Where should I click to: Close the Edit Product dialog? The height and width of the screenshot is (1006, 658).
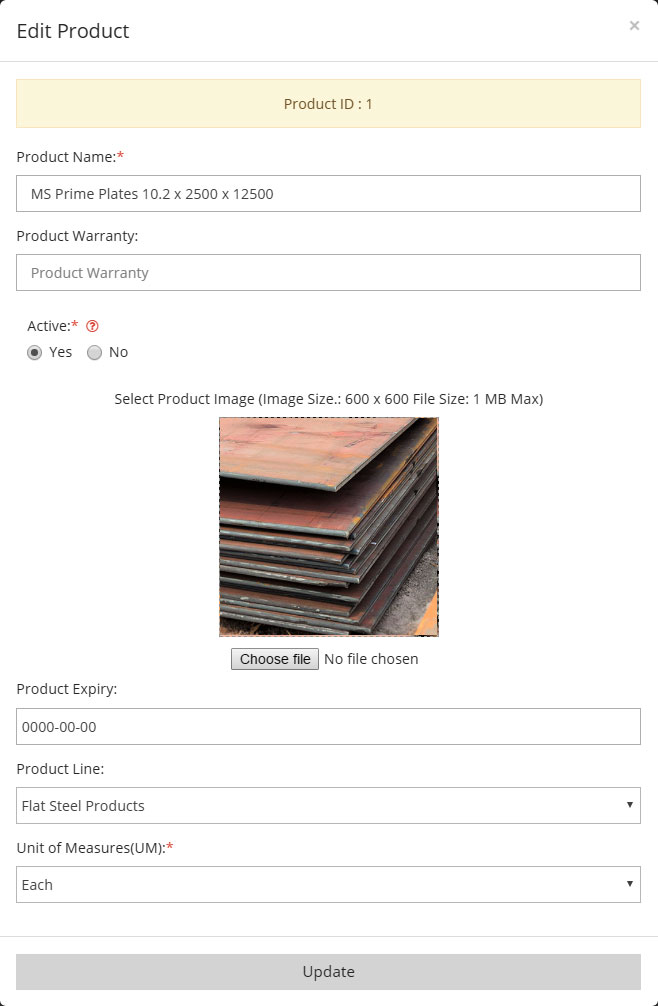point(634,26)
